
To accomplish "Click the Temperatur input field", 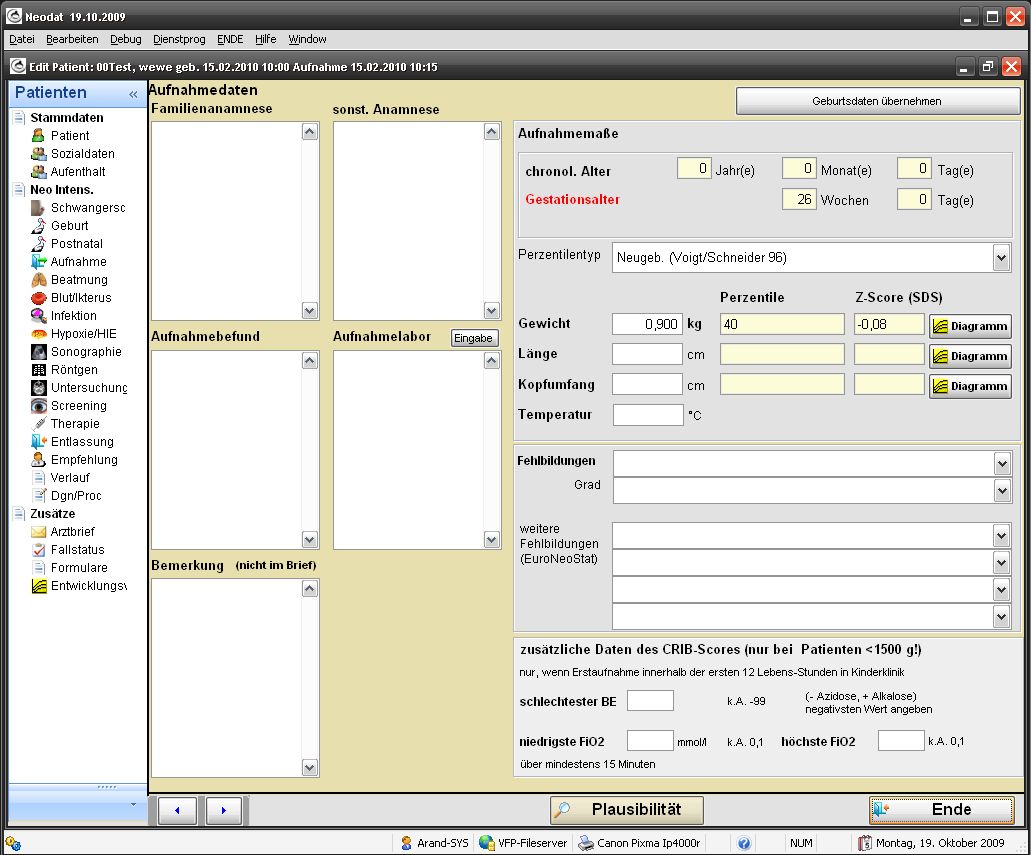I will (x=647, y=414).
